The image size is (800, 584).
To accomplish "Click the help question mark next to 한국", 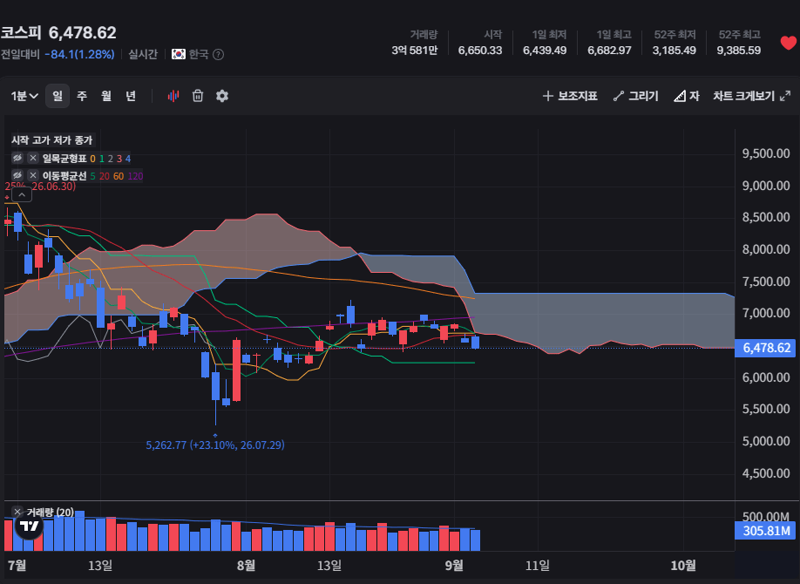I will click(218, 55).
